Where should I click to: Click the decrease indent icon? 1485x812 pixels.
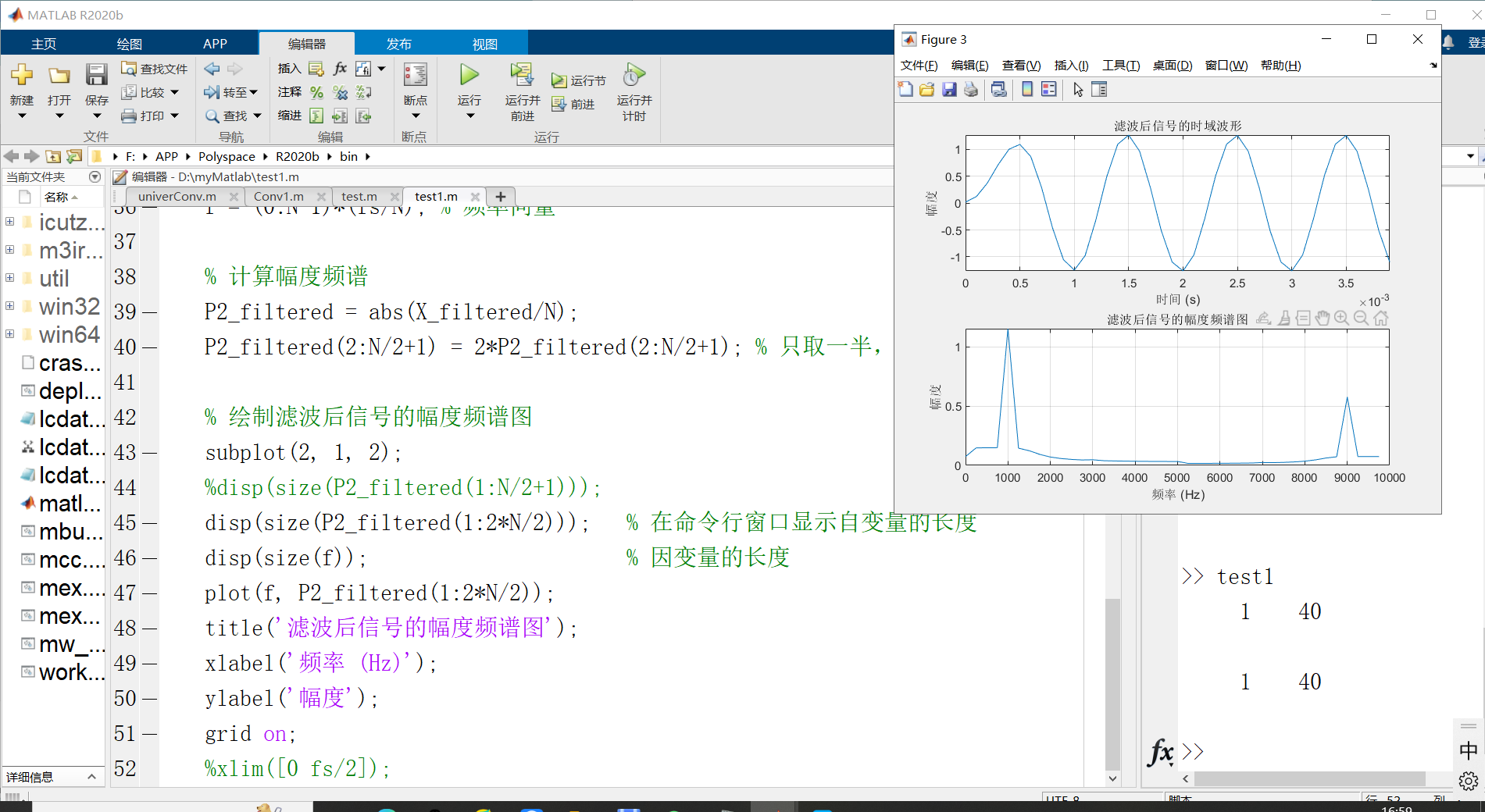tap(363, 116)
